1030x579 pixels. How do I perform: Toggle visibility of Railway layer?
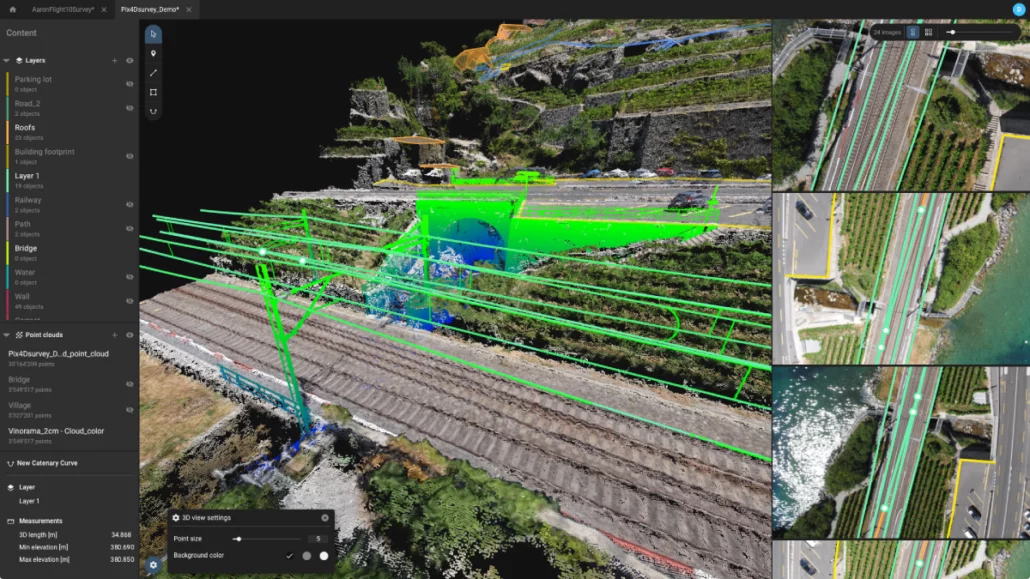(129, 204)
